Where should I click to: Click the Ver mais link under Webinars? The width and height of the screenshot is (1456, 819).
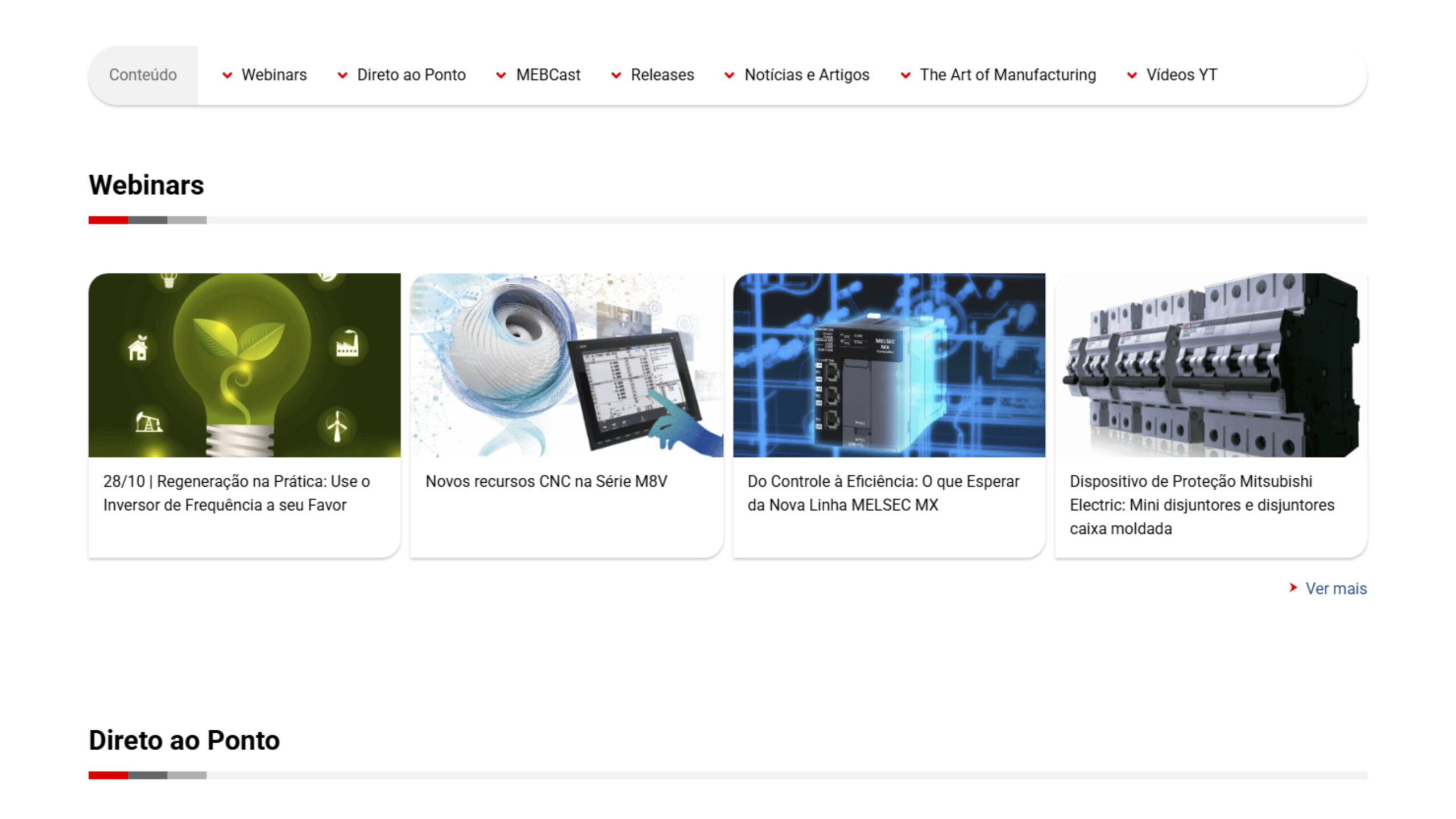tap(1335, 589)
